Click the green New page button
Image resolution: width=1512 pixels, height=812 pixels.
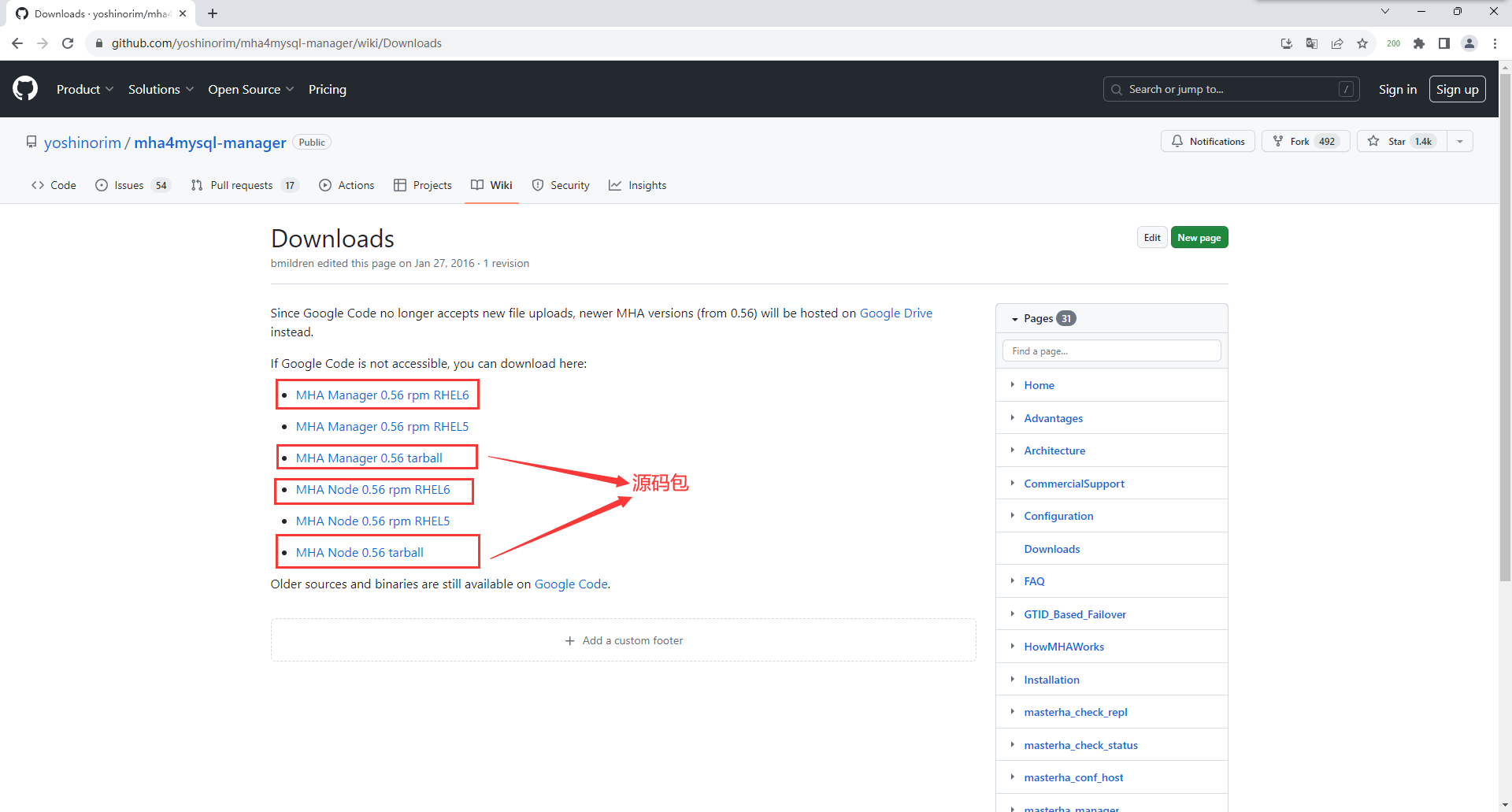click(1199, 237)
